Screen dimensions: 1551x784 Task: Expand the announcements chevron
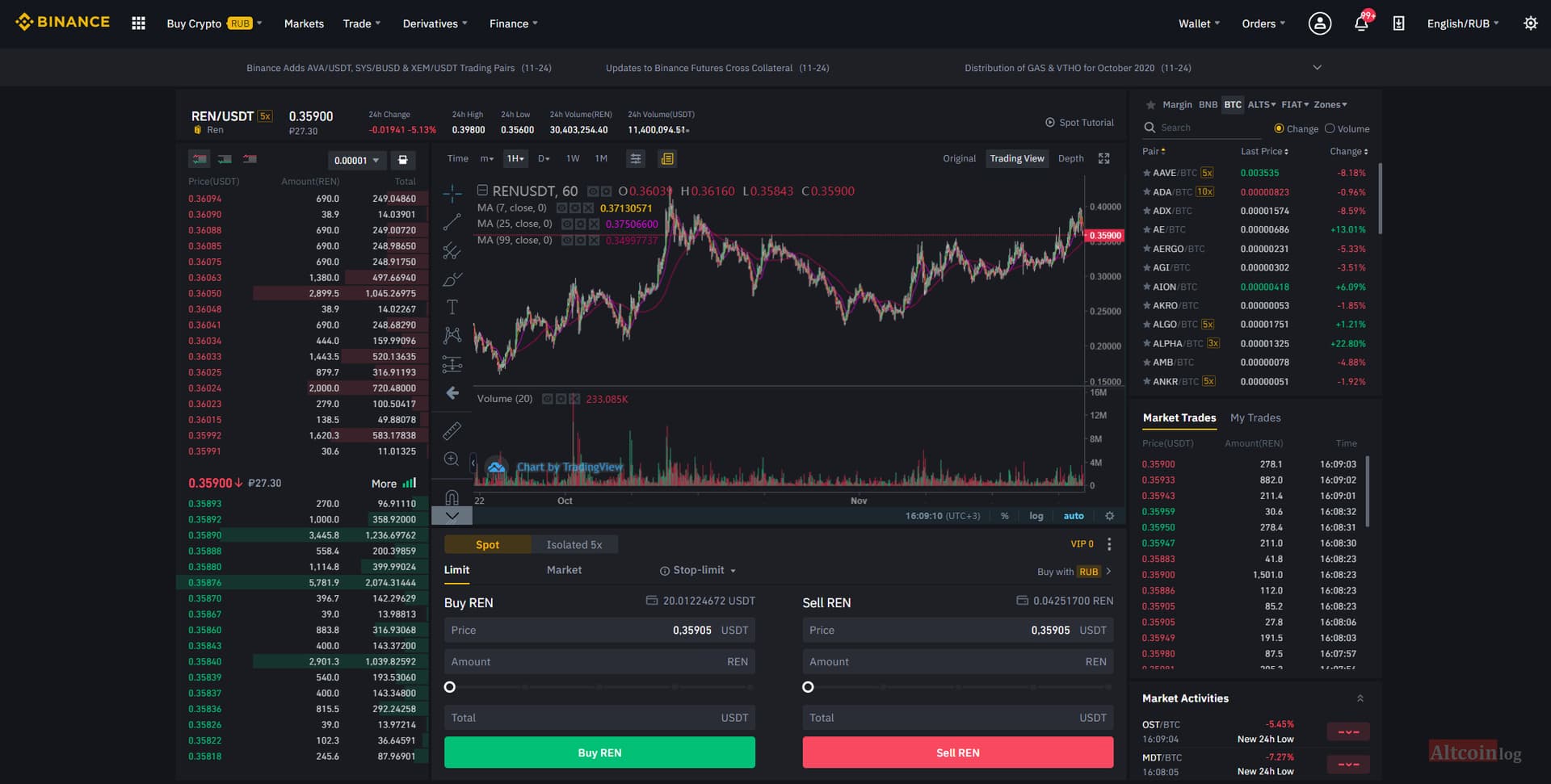click(1317, 68)
